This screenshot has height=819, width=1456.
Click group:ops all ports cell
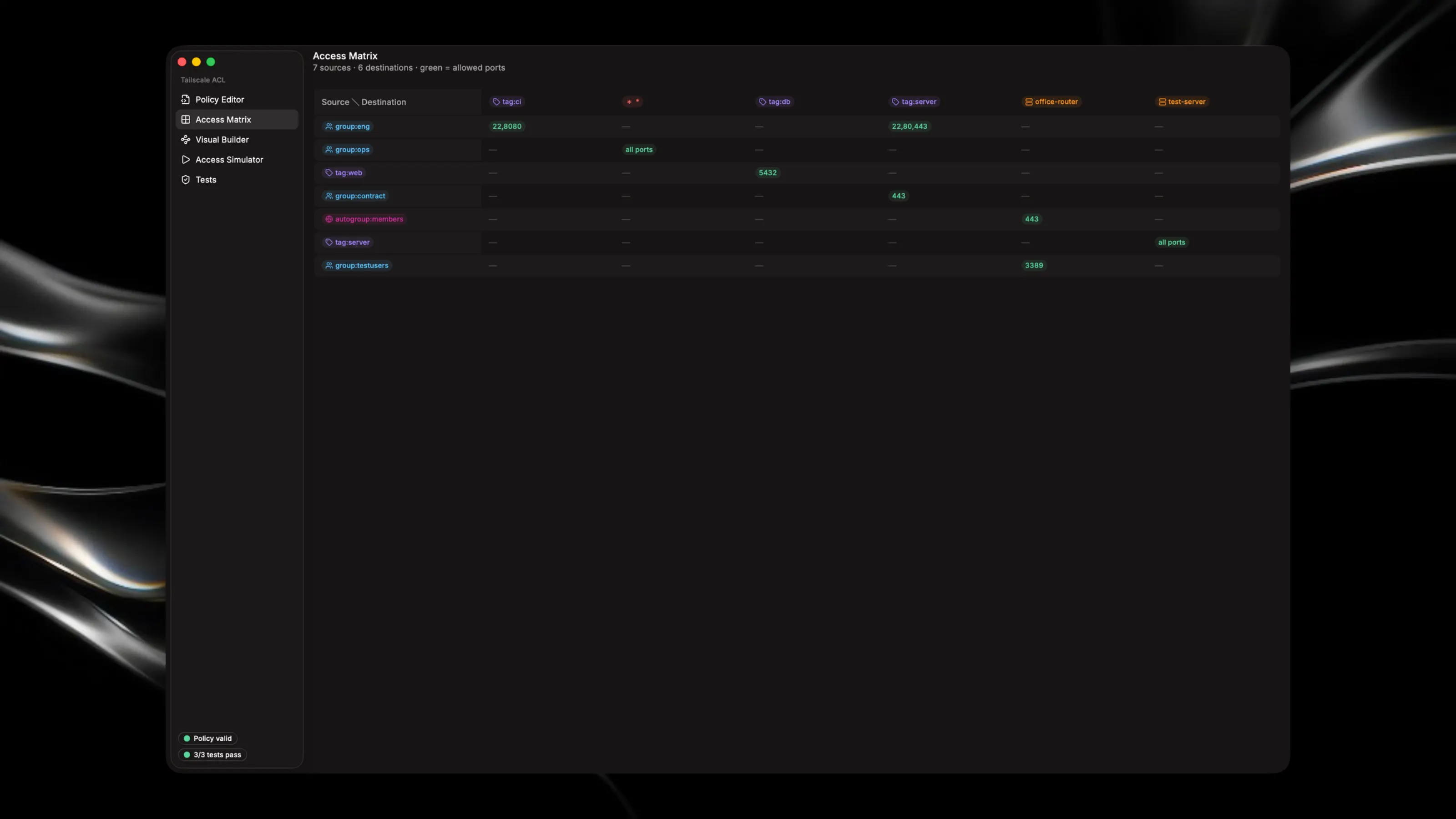point(639,149)
